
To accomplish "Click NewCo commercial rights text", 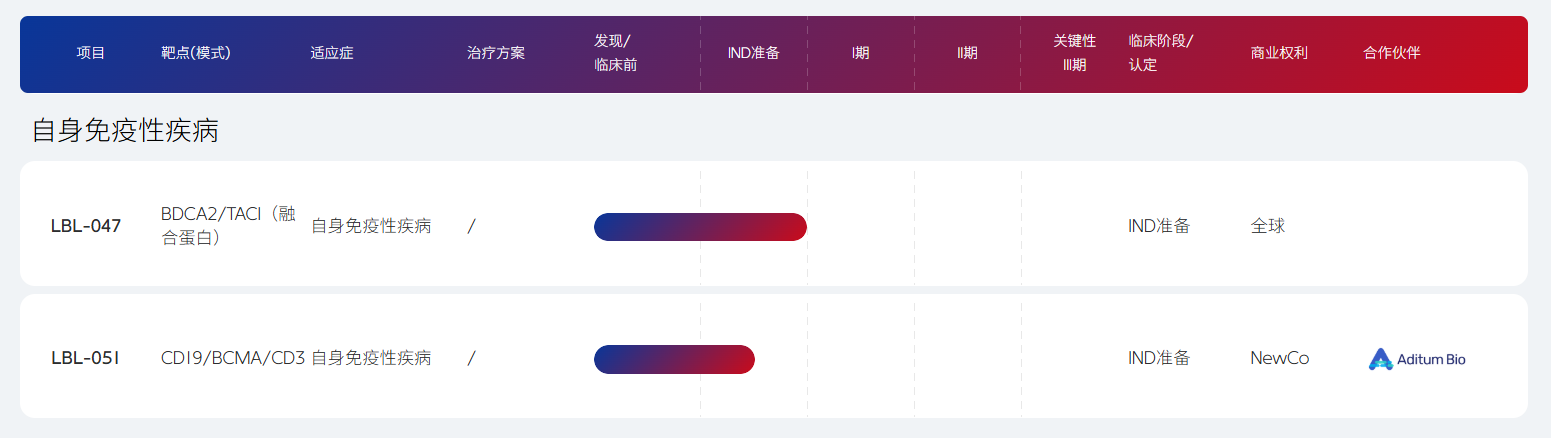I will click(x=1279, y=358).
